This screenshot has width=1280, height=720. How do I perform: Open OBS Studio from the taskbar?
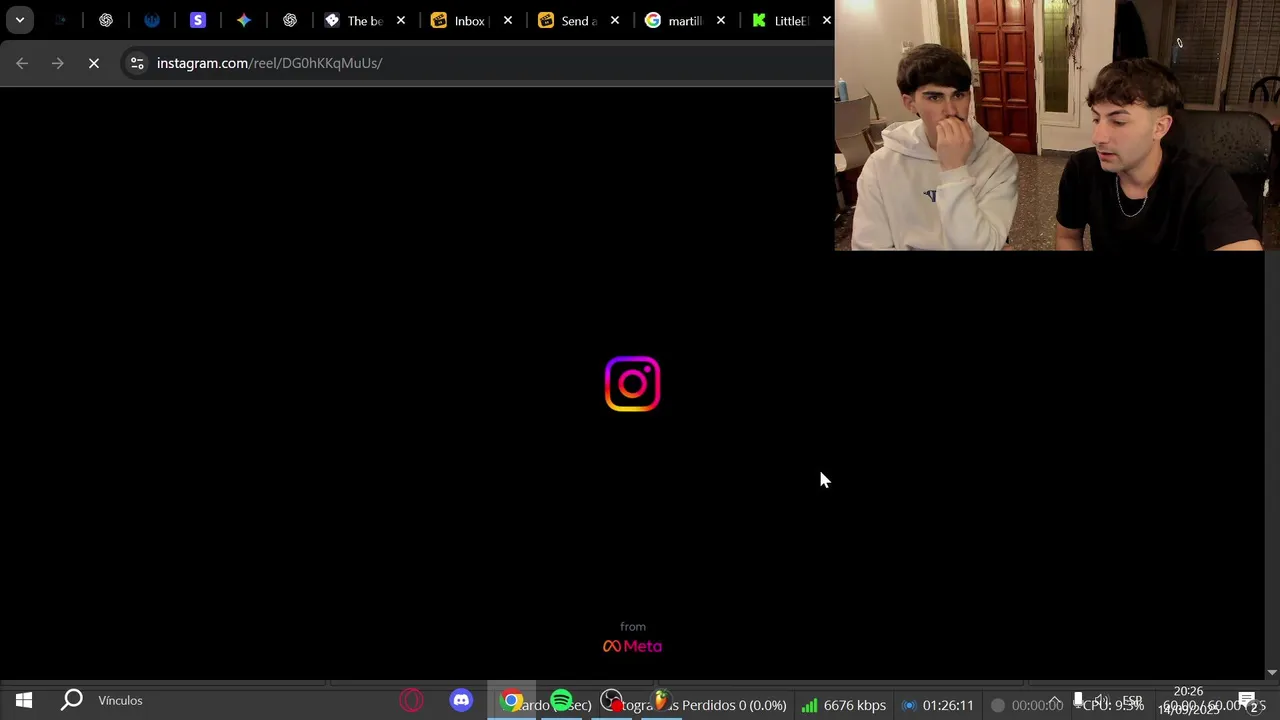pos(611,701)
